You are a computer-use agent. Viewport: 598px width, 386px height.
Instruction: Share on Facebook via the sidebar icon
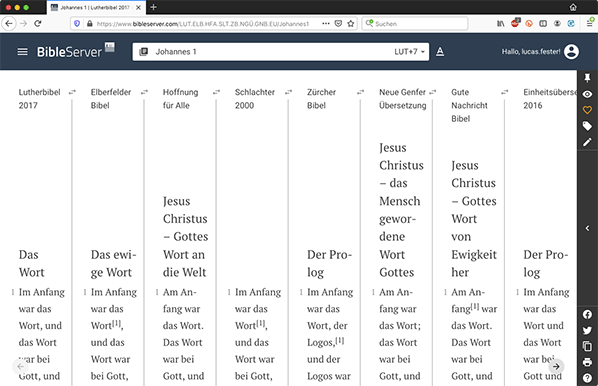click(x=587, y=314)
